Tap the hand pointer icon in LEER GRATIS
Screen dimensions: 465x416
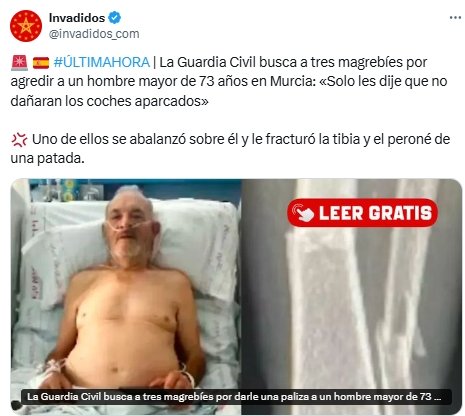coord(303,213)
